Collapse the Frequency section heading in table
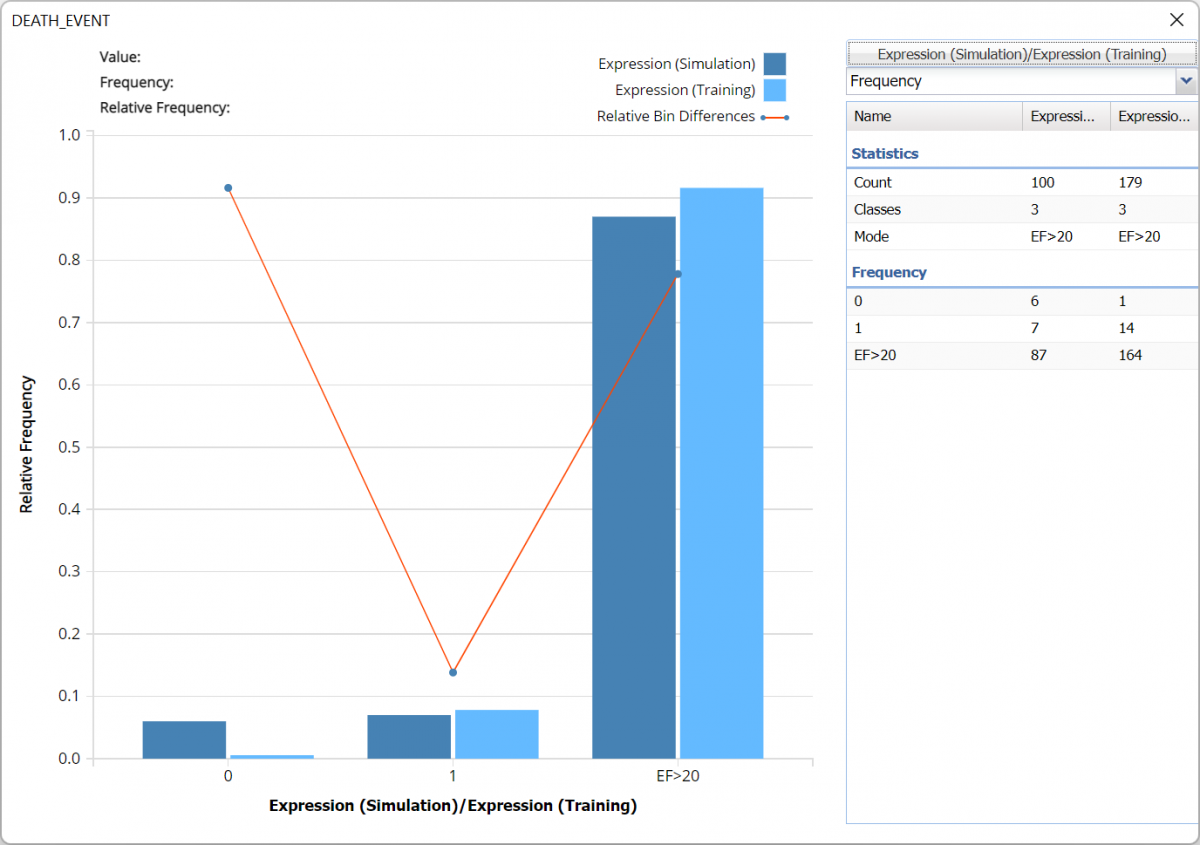The image size is (1200, 845). pyautogui.click(x=889, y=272)
